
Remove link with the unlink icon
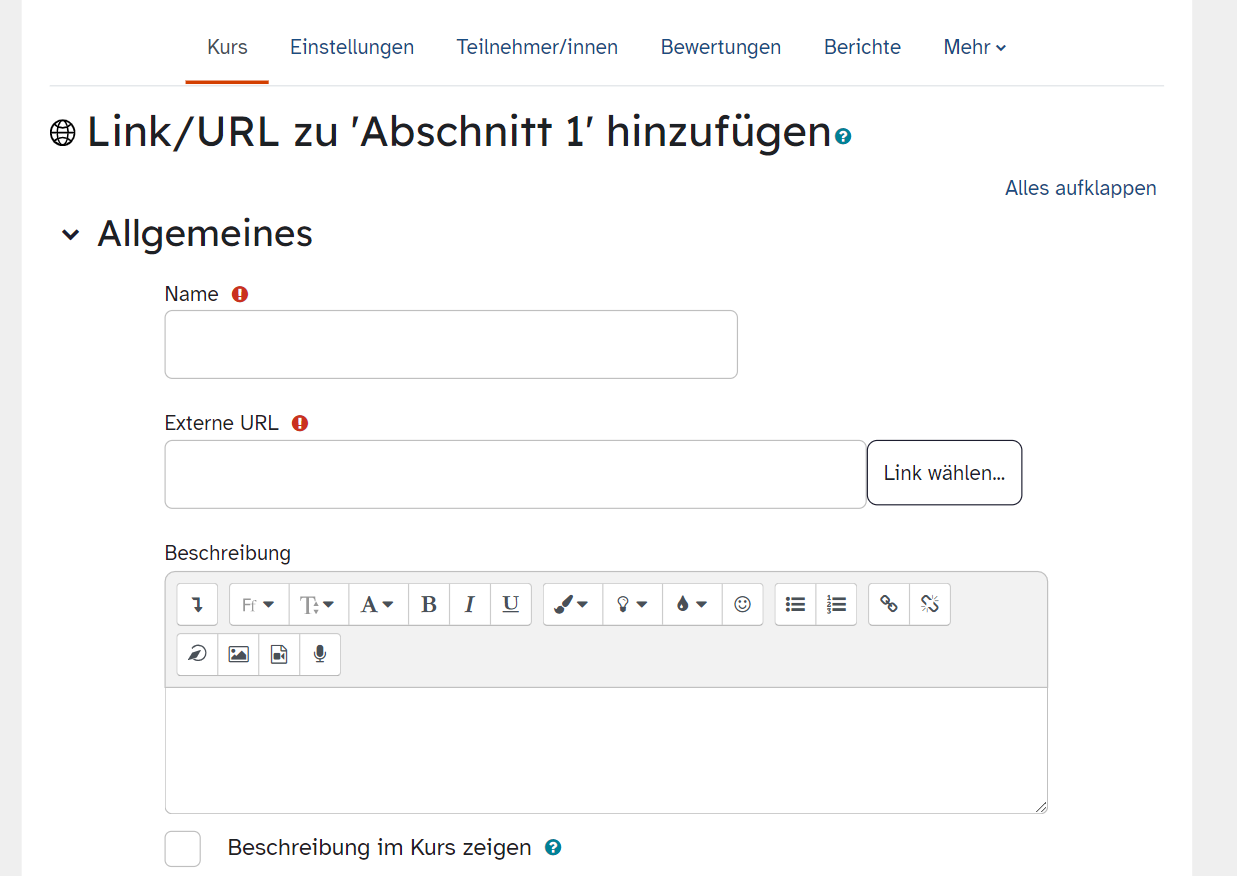tap(930, 605)
